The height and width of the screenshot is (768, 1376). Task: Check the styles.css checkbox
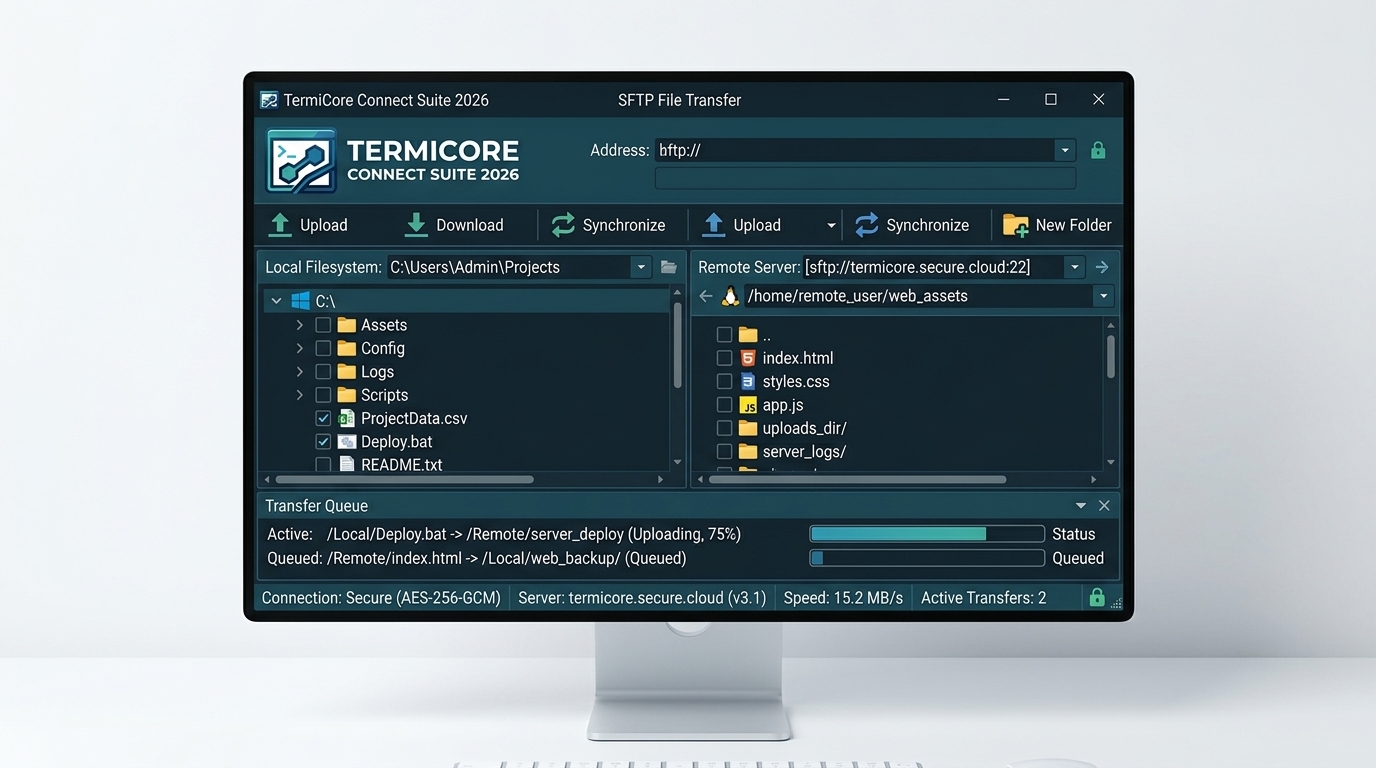coord(725,381)
